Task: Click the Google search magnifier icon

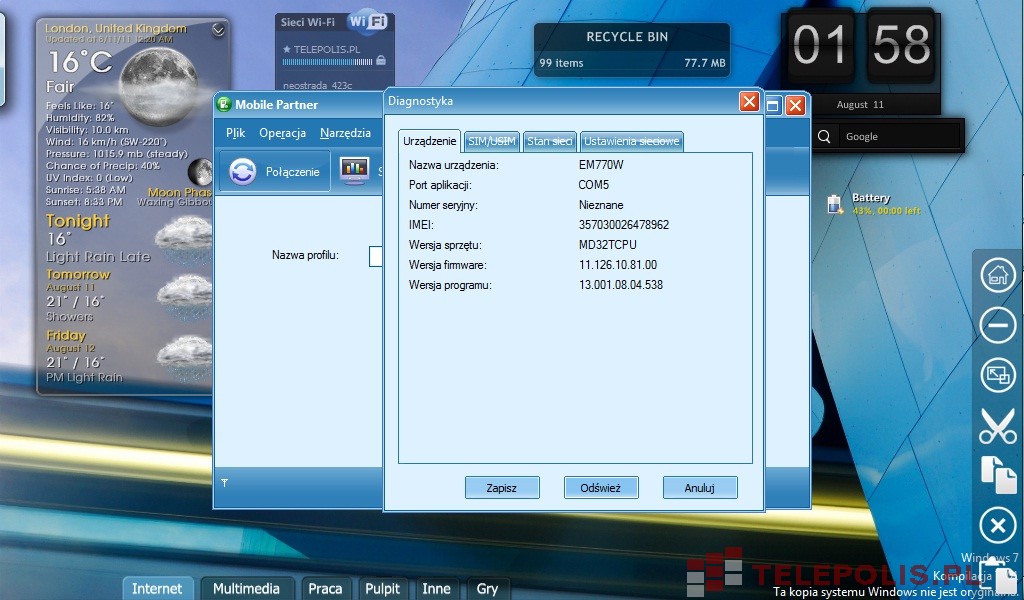Action: pos(824,136)
